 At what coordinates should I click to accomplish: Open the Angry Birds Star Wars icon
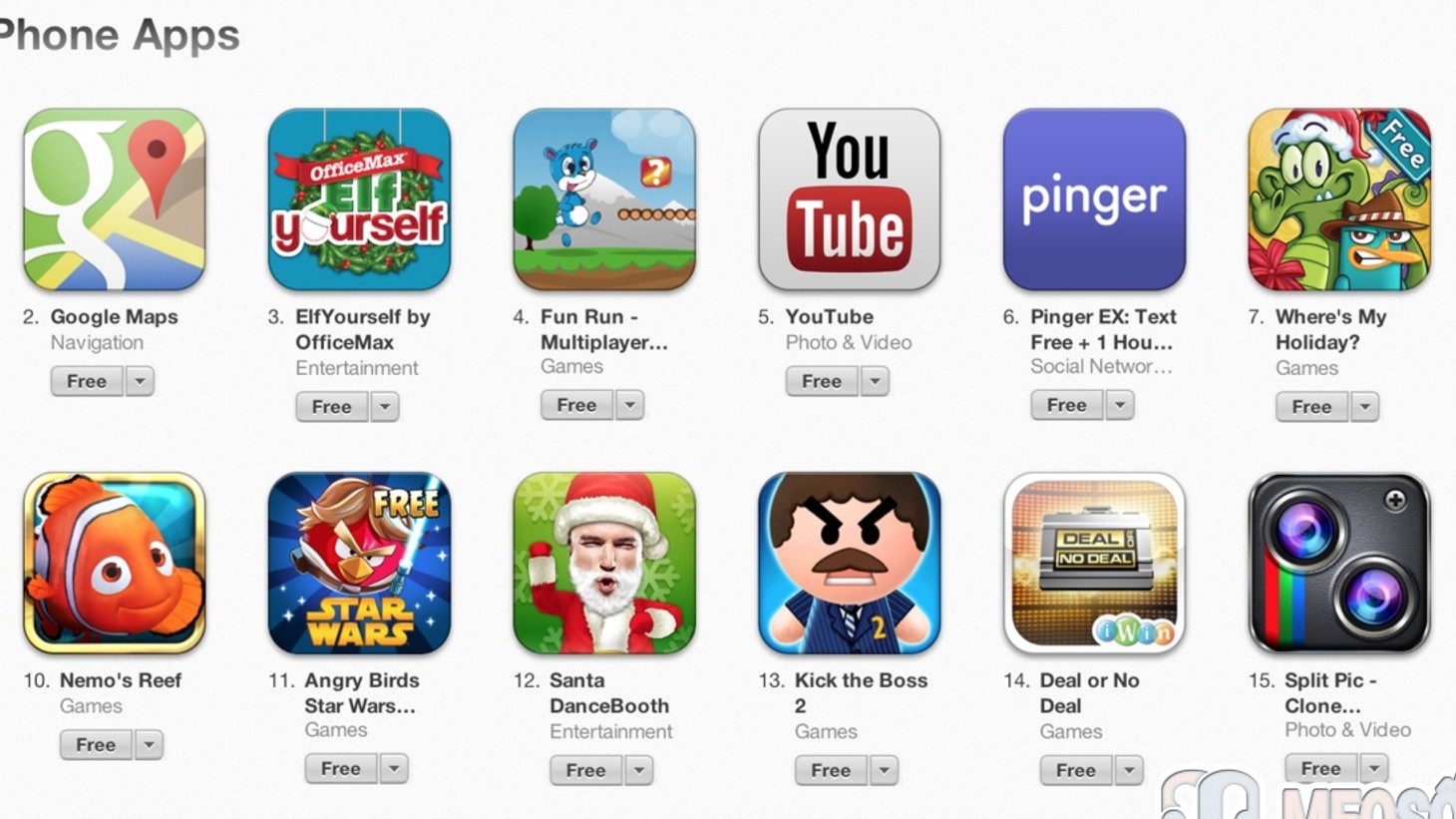point(359,563)
